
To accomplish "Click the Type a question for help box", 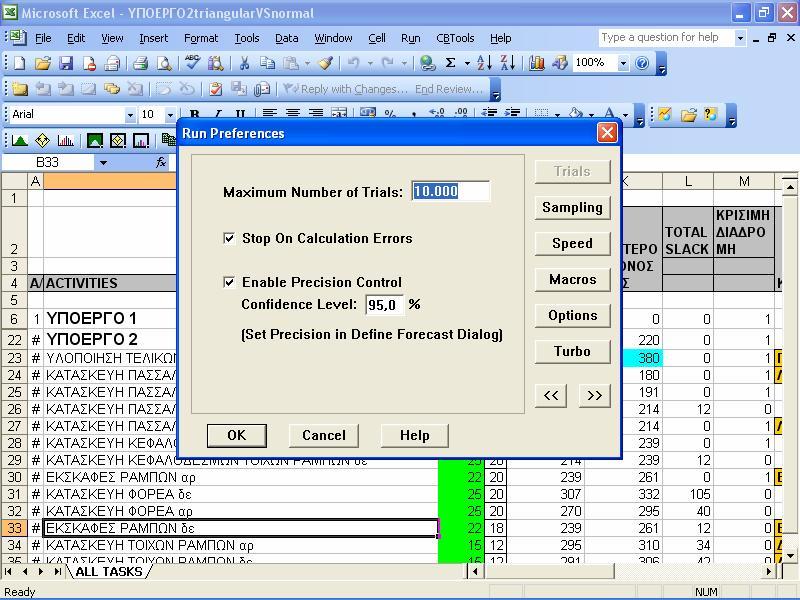I will (666, 38).
